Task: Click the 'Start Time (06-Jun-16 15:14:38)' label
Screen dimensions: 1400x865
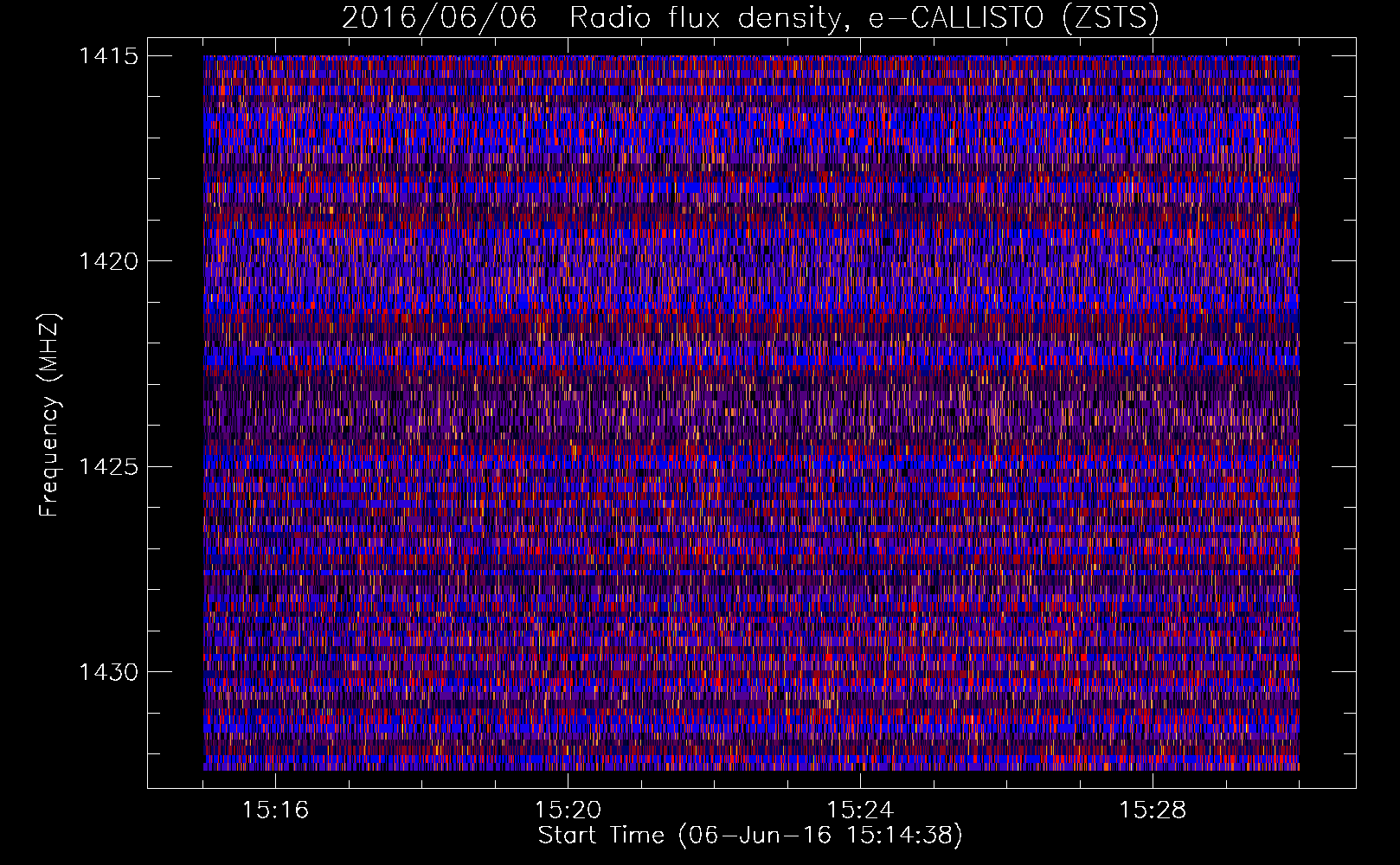Action: (x=750, y=836)
